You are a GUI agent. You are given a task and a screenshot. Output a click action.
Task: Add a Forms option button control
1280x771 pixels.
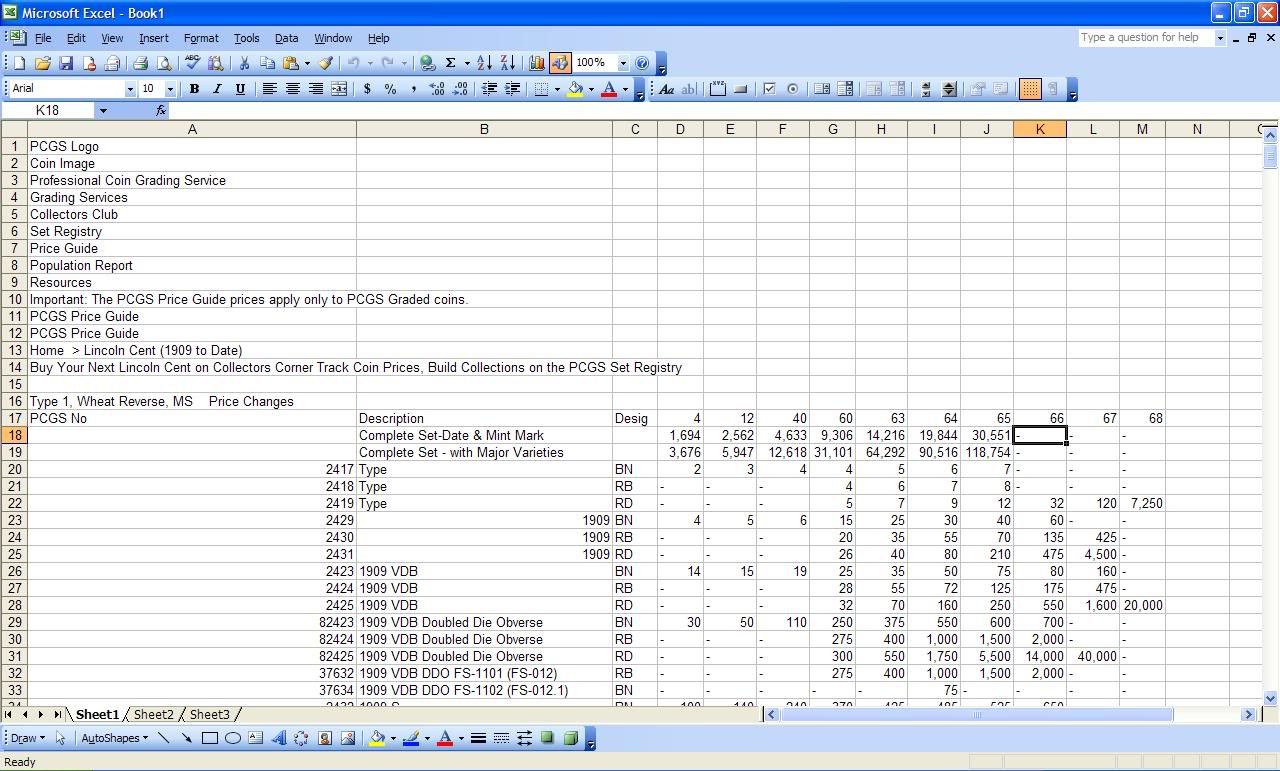[x=793, y=89]
